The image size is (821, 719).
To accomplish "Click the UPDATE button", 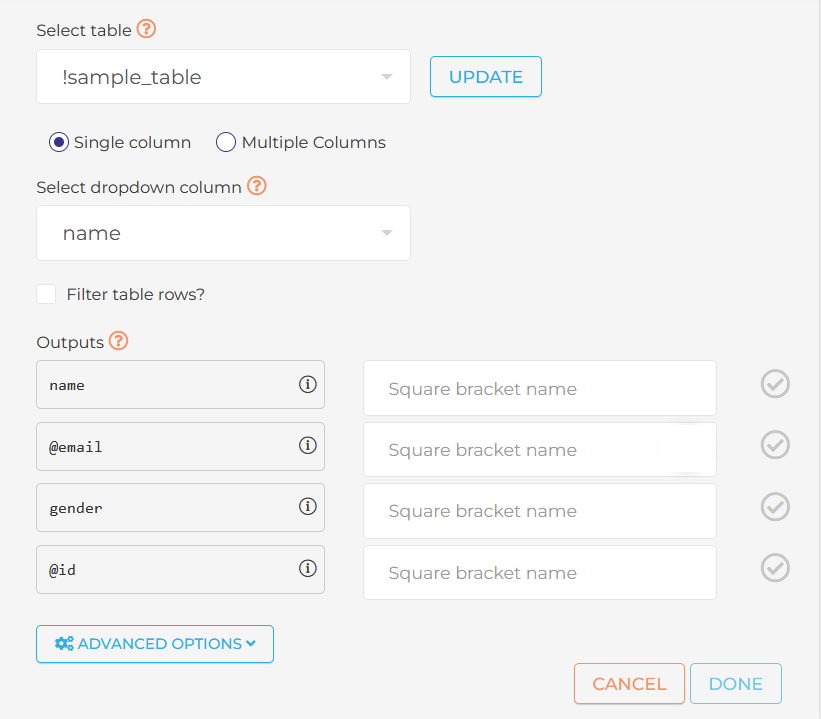I will tap(485, 77).
